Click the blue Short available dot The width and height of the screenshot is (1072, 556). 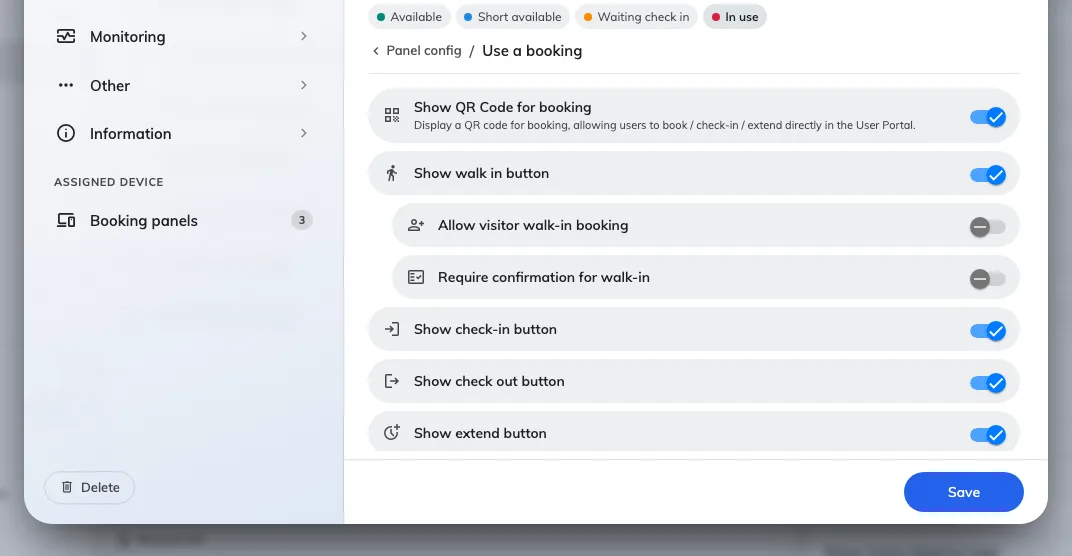coord(468,17)
